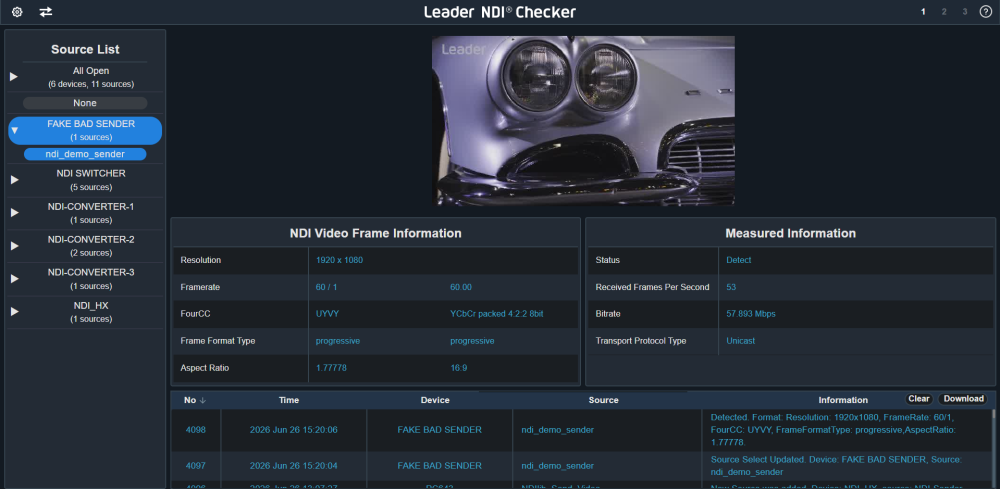Image resolution: width=1000 pixels, height=489 pixels.
Task: Clear the log table
Action: tap(918, 399)
